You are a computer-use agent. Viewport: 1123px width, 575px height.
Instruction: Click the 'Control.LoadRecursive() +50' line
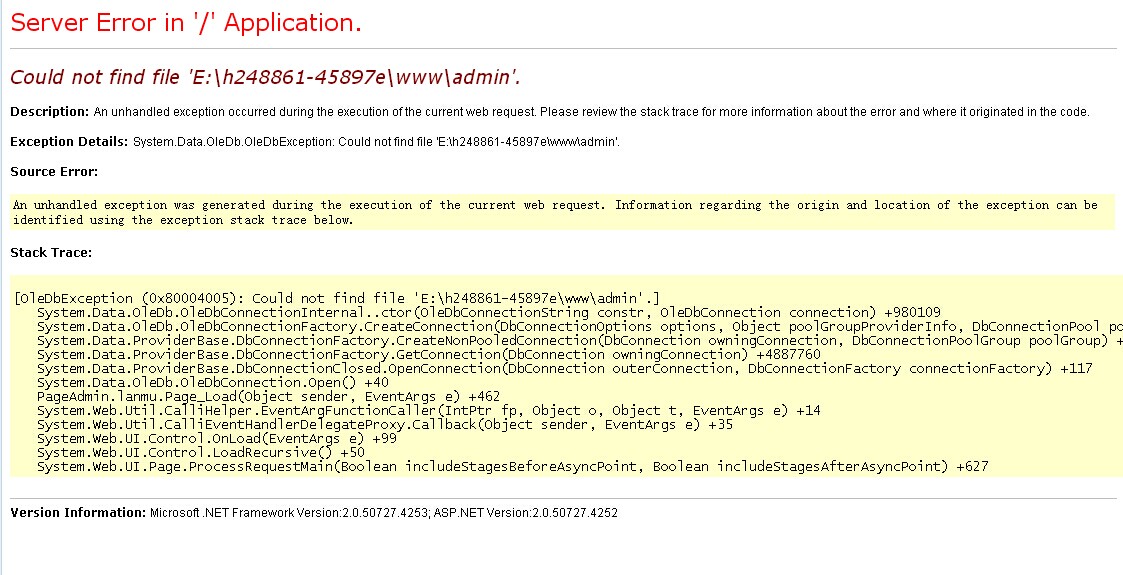click(x=200, y=452)
